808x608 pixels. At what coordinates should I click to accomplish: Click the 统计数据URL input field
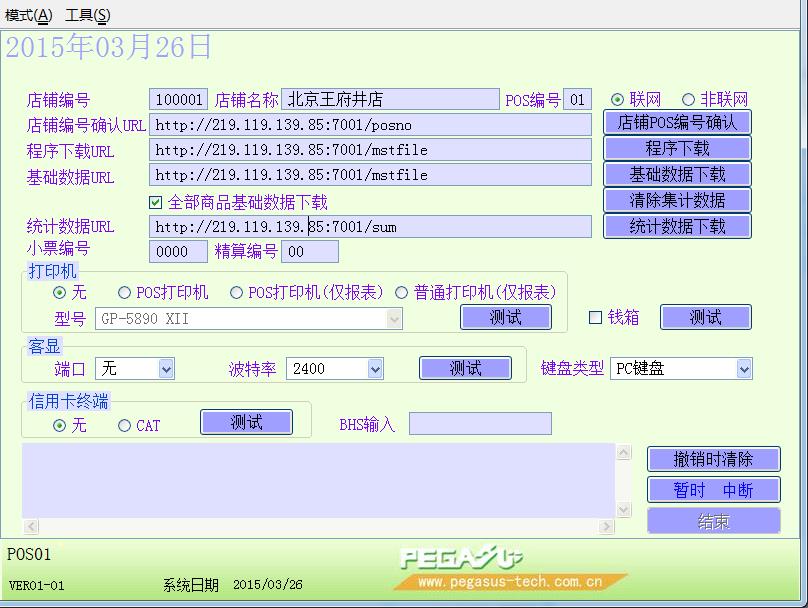(x=370, y=227)
